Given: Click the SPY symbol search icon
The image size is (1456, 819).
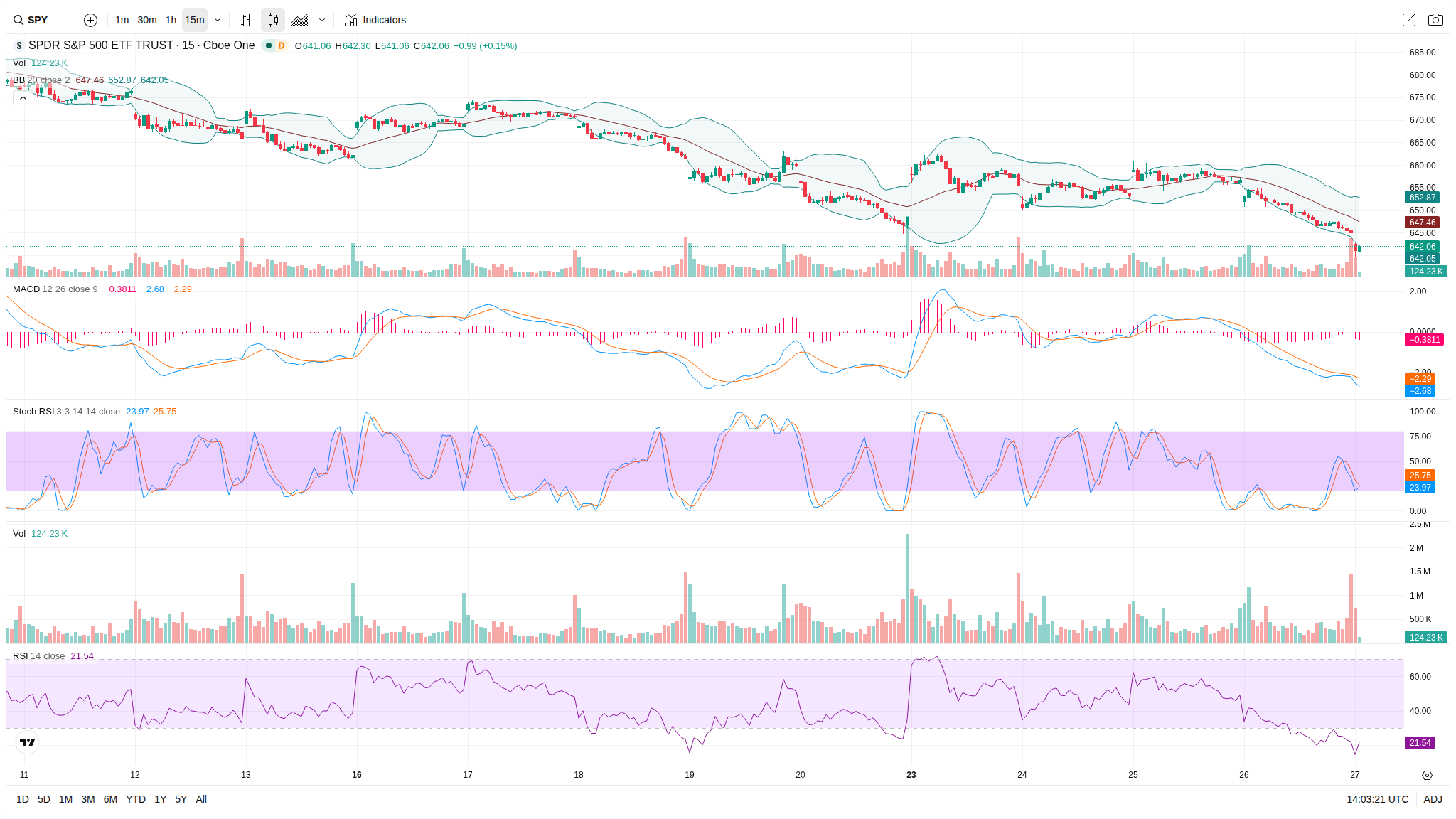Looking at the screenshot, I should tap(18, 20).
